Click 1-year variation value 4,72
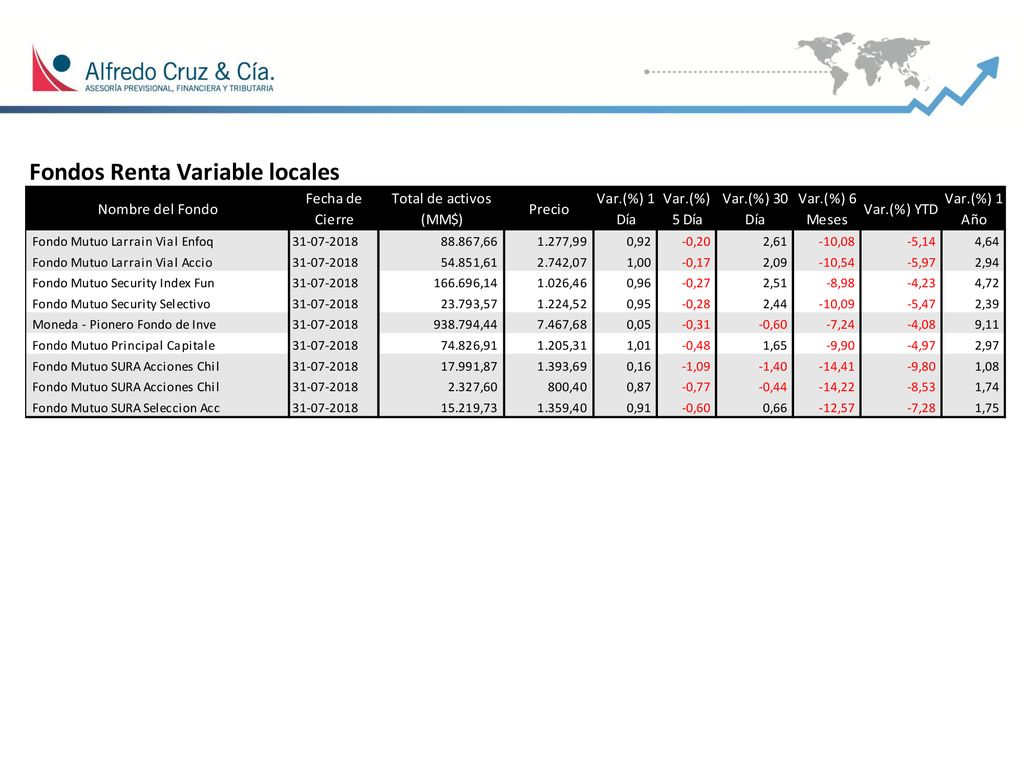 tap(987, 283)
